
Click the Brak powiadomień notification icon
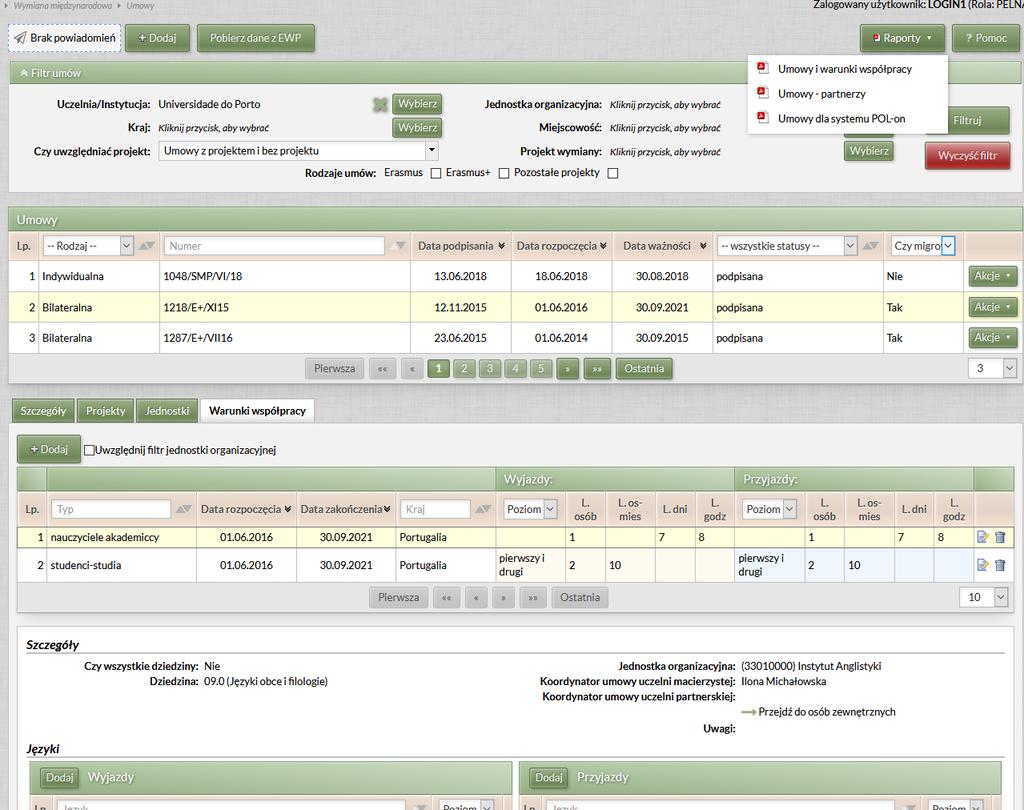(20, 38)
